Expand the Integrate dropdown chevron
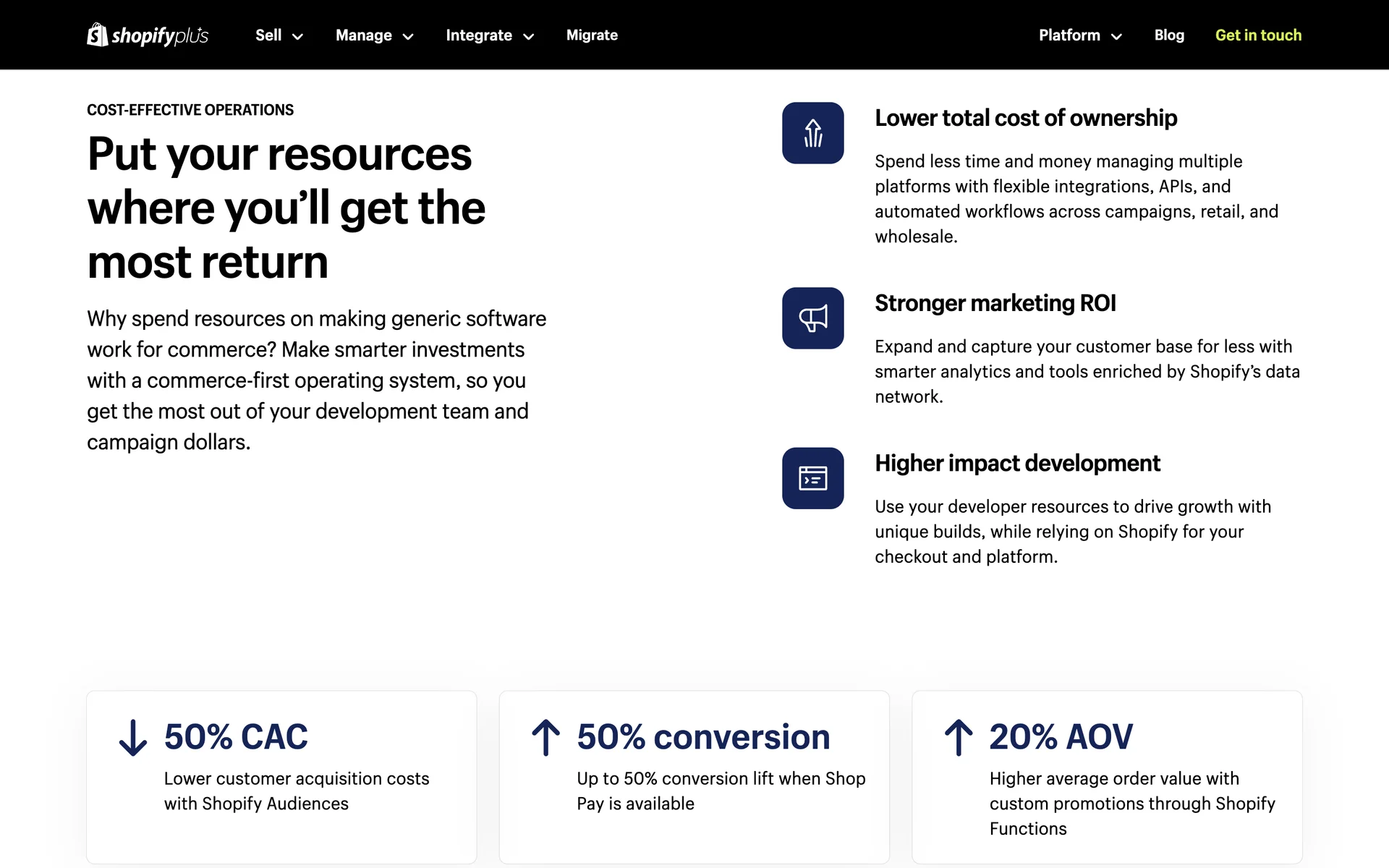Viewport: 1389px width, 868px height. 529,36
